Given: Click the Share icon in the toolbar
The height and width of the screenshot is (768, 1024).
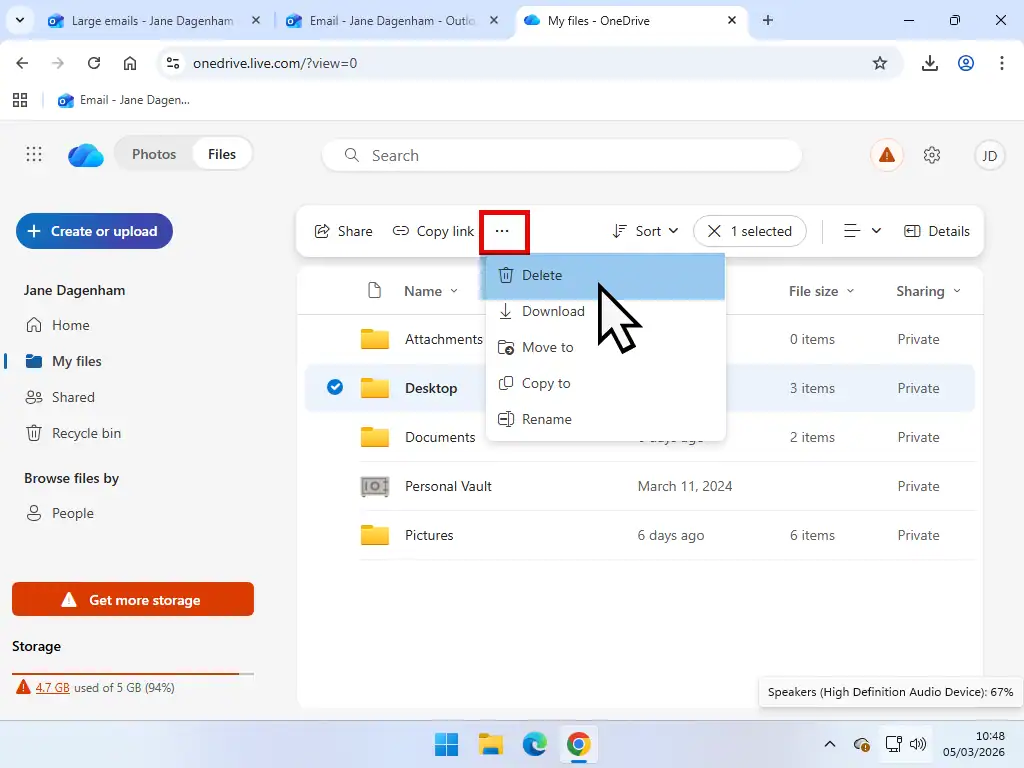Looking at the screenshot, I should click(342, 231).
